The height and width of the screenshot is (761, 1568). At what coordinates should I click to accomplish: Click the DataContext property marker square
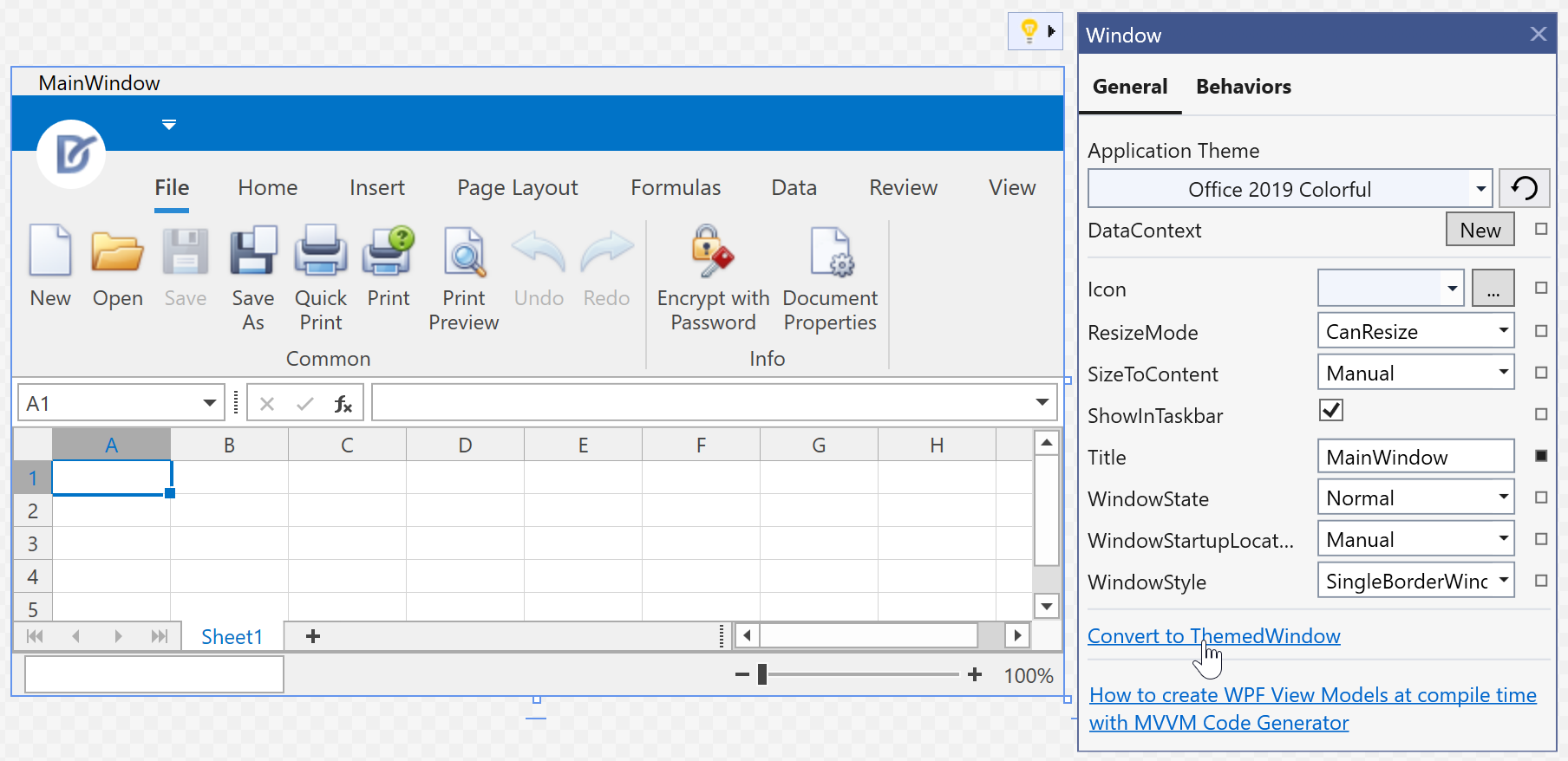[1541, 230]
